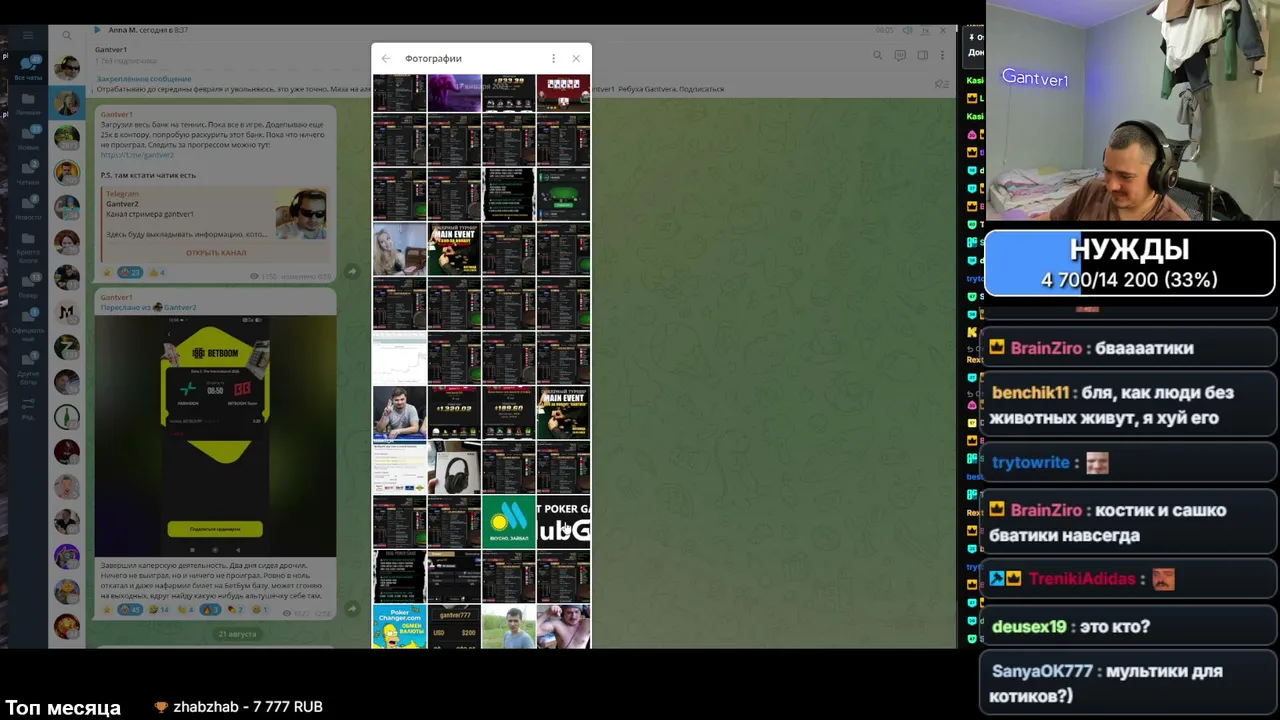Open three-dot menu in Фотографии panel header
The width and height of the screenshot is (1280, 720).
(553, 59)
